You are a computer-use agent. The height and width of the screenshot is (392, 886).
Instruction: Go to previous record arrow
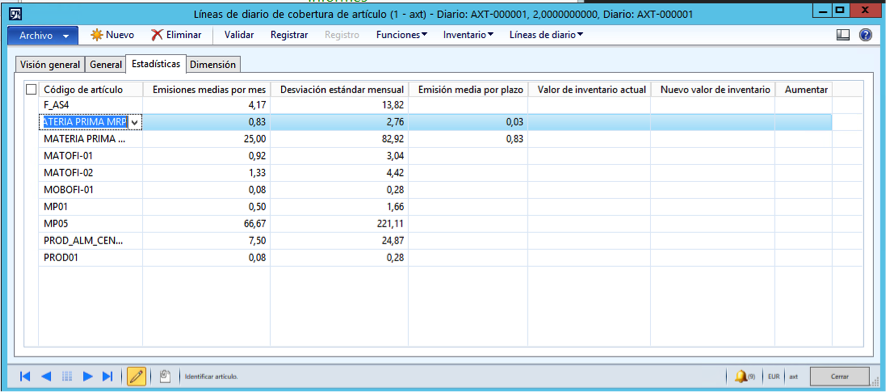(46, 376)
